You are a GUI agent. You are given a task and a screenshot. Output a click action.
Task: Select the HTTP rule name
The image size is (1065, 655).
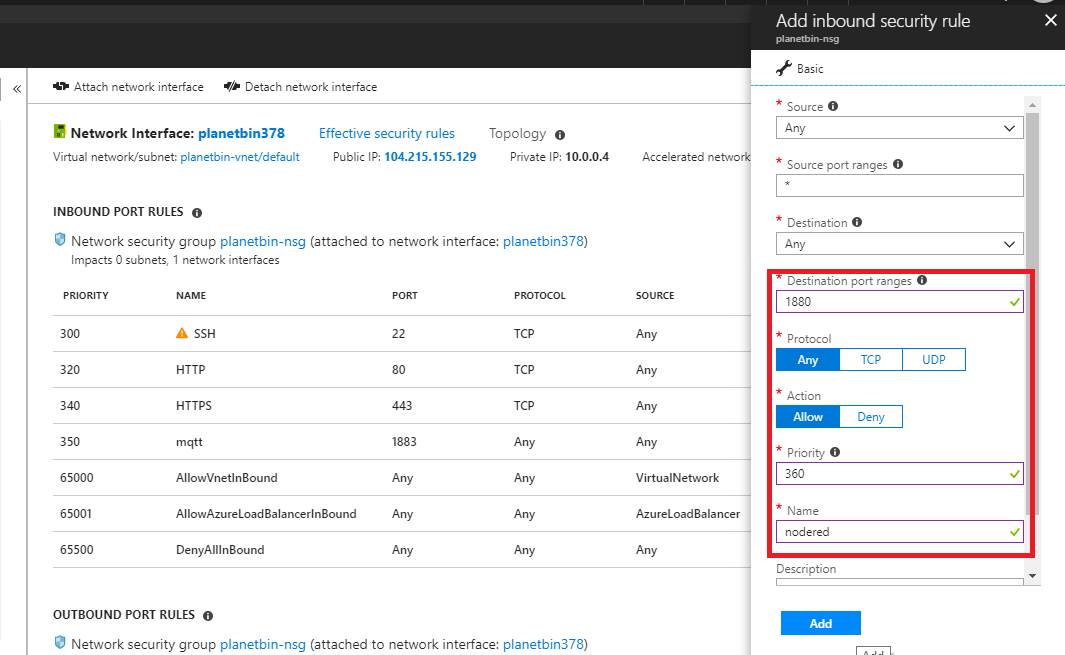pyautogui.click(x=190, y=370)
